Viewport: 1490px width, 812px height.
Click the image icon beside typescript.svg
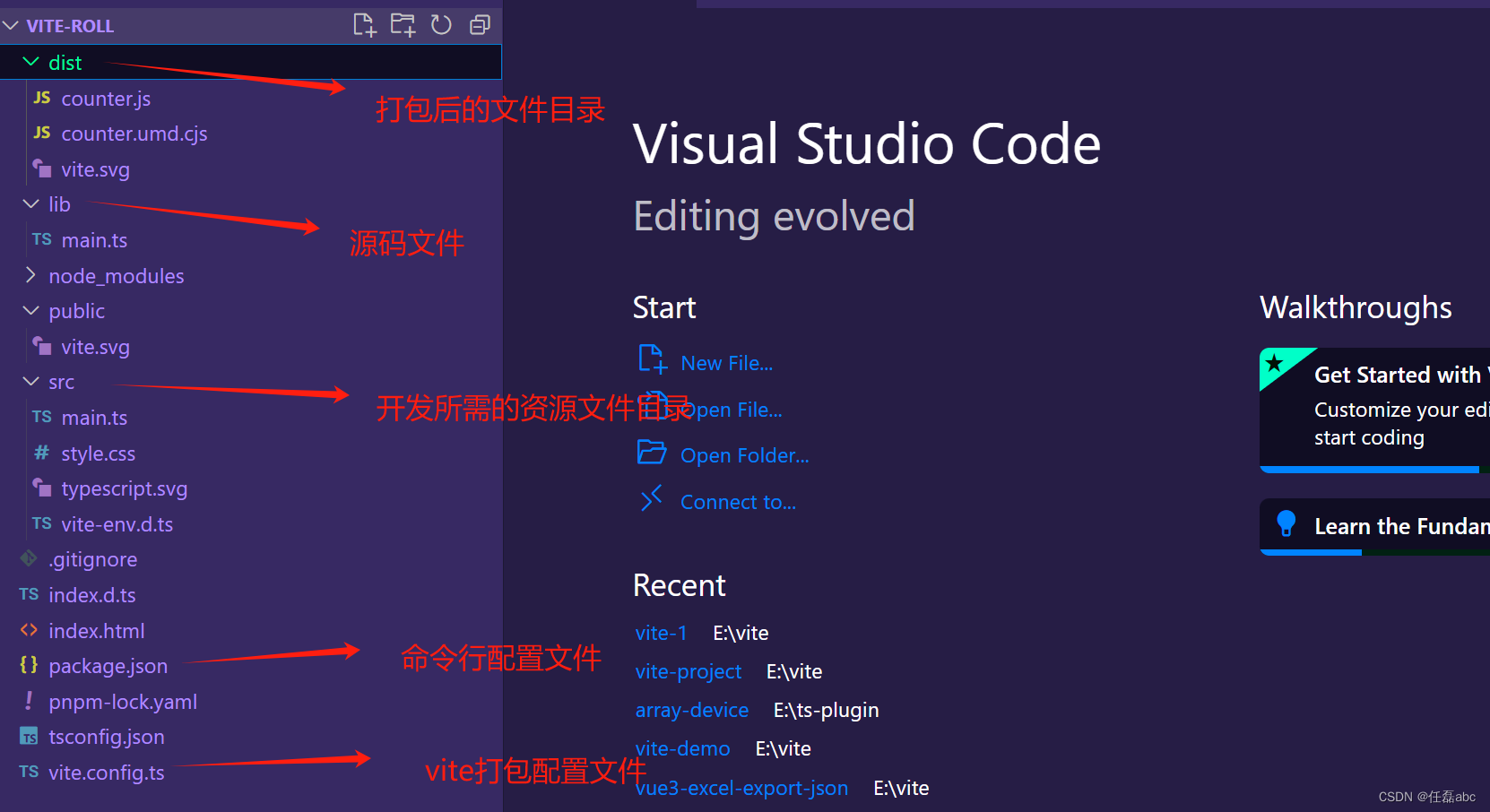click(42, 488)
